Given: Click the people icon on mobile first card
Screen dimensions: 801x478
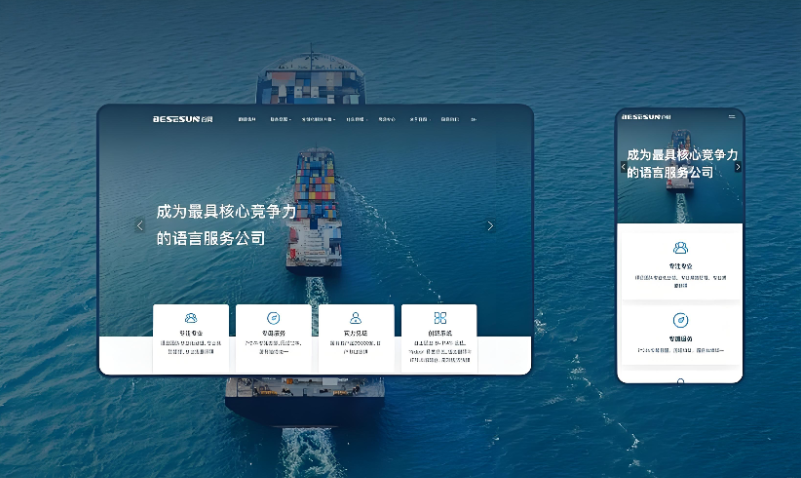Looking at the screenshot, I should pos(680,248).
